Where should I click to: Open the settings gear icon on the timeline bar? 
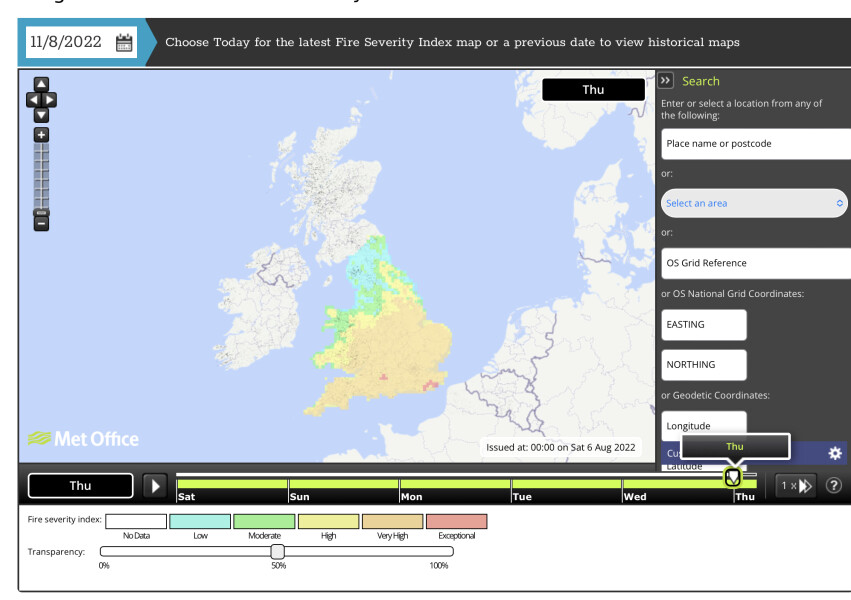click(x=834, y=453)
